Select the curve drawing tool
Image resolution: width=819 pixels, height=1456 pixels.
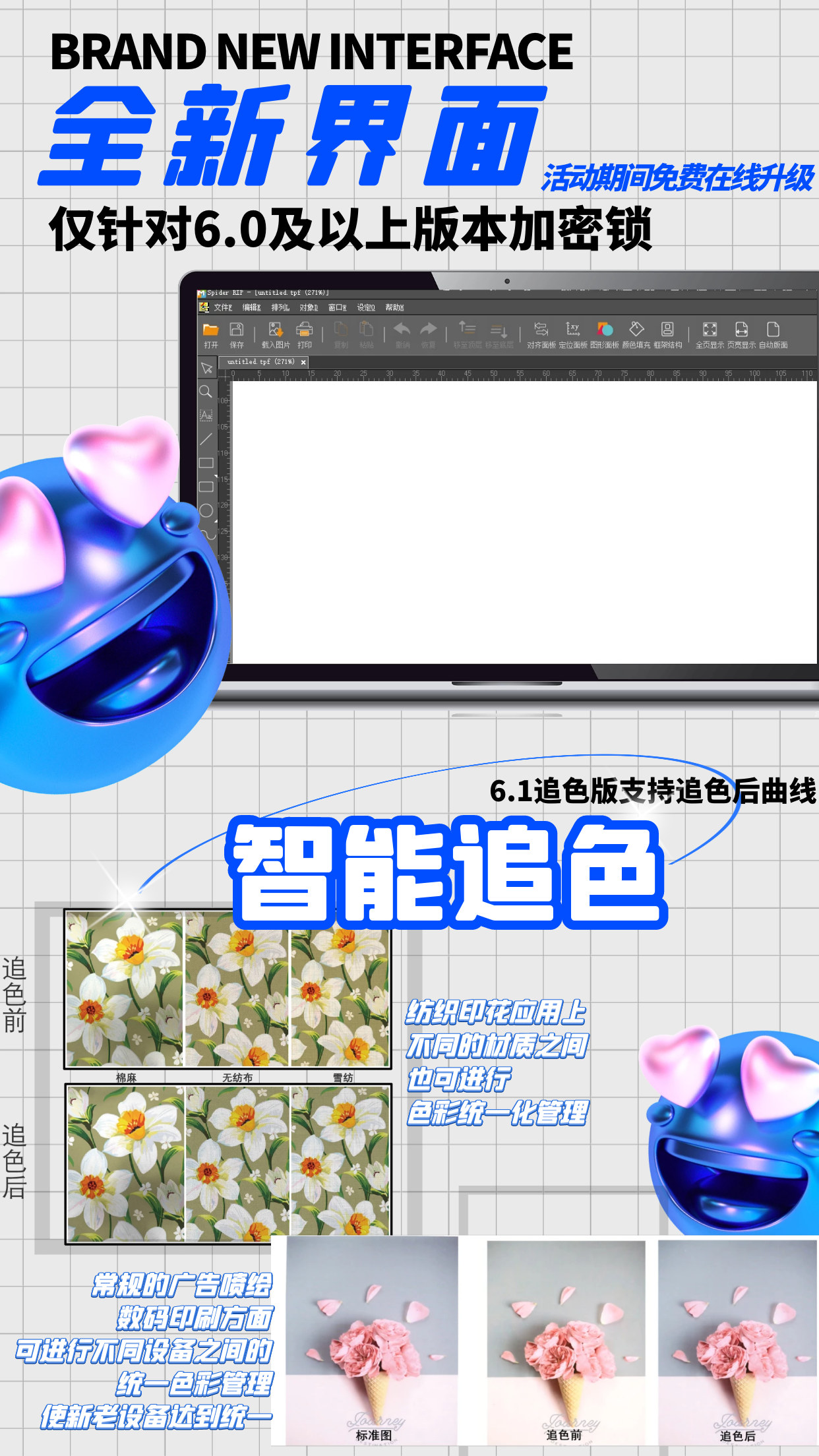208,534
